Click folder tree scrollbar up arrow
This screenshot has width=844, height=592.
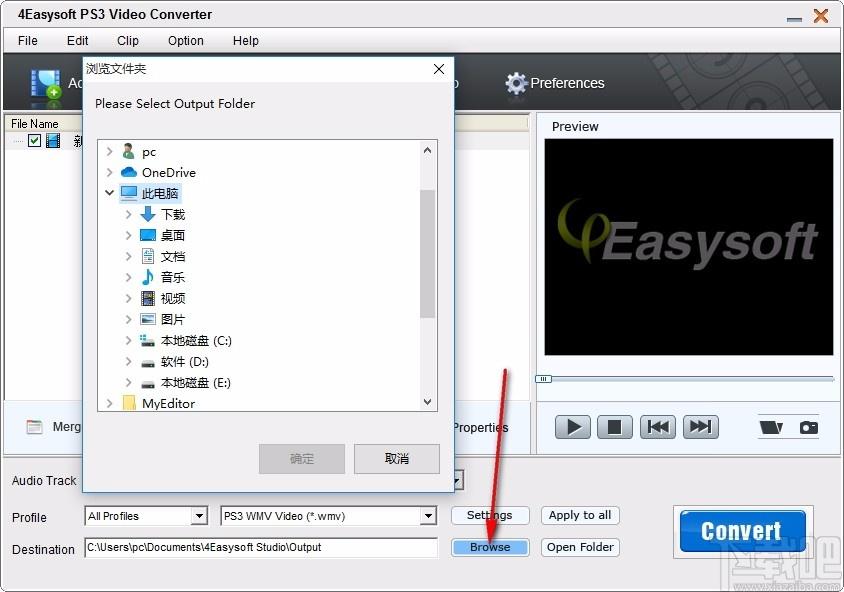click(427, 151)
